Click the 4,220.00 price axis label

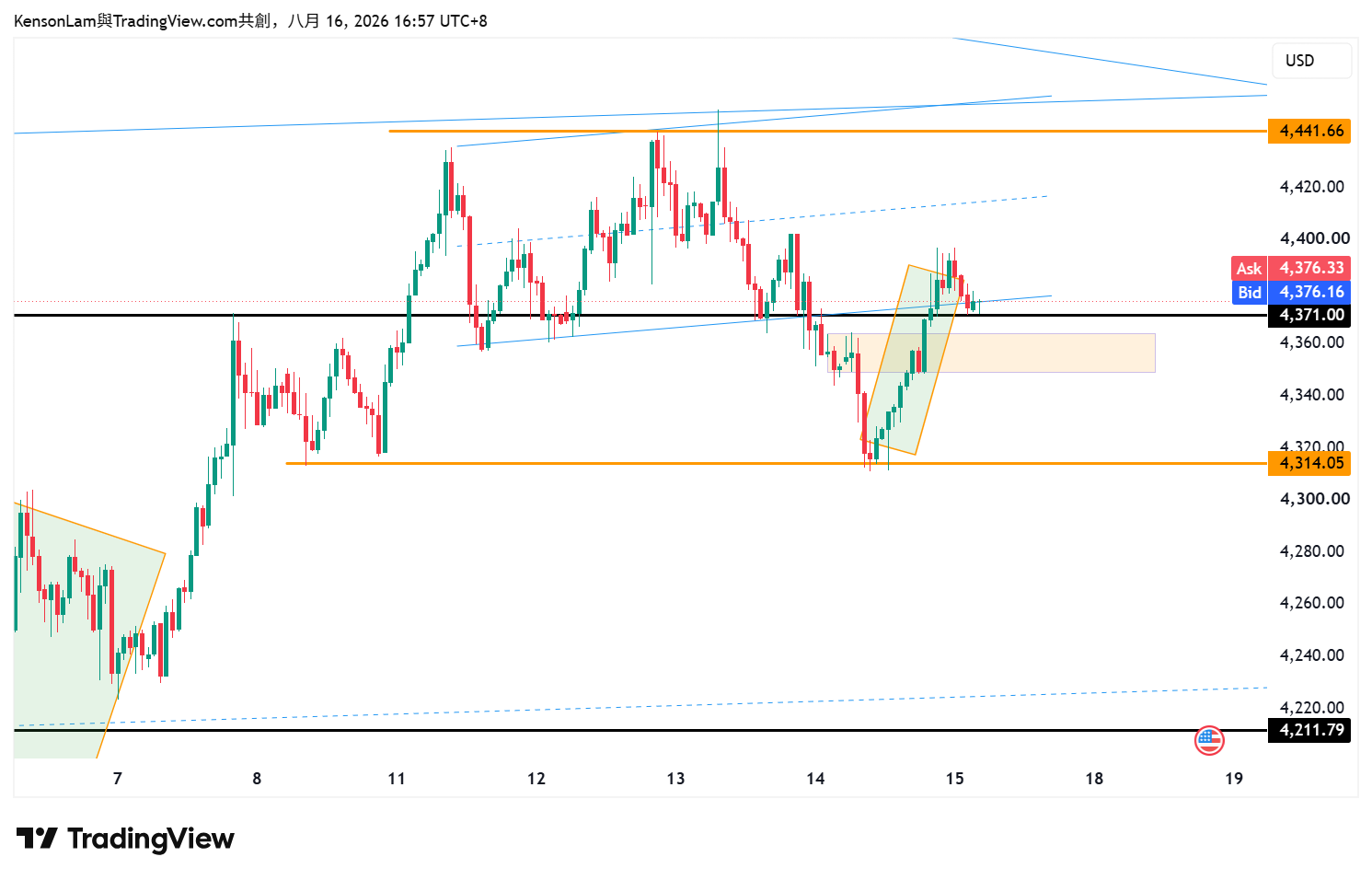tap(1312, 708)
